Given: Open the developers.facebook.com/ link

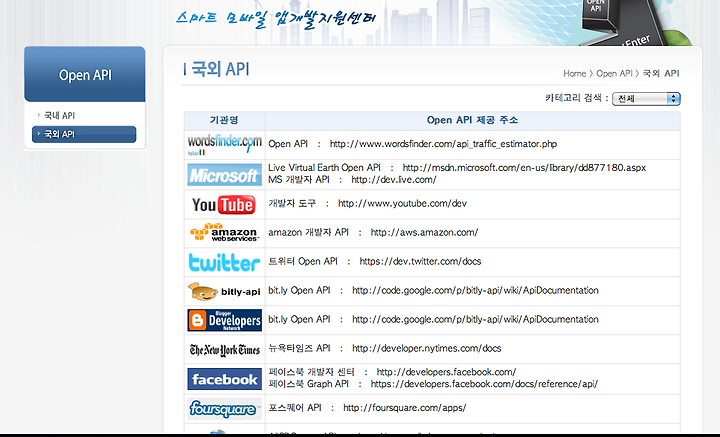Looking at the screenshot, I should click(446, 372).
